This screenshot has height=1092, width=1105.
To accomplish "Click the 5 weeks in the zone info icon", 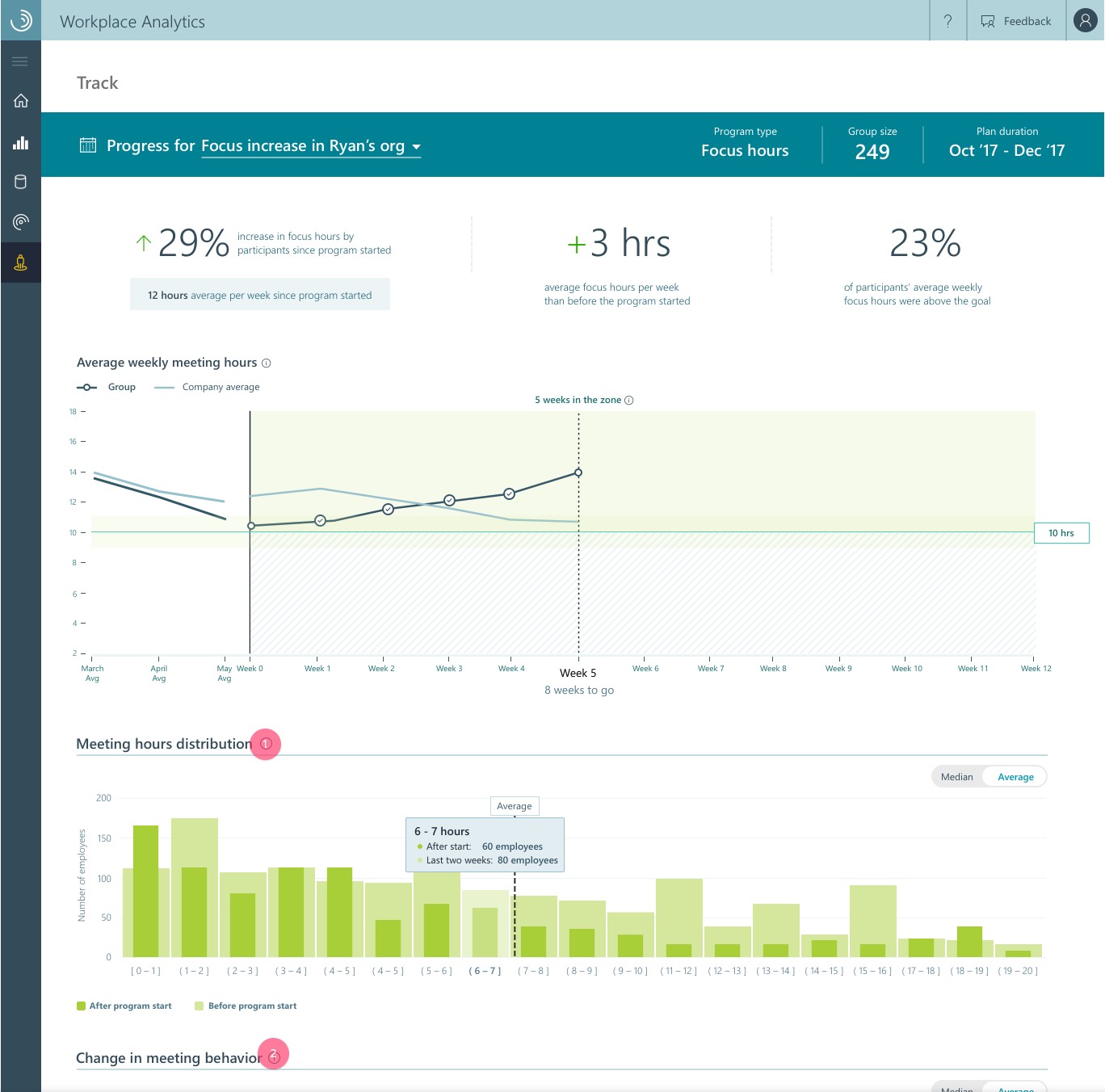I will coord(631,400).
